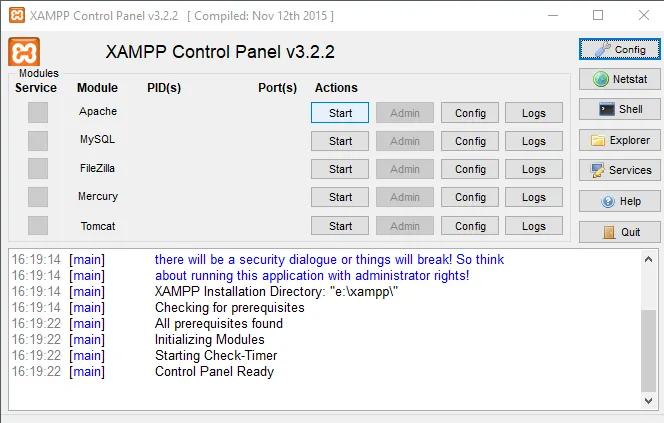Click the Help question mark button
The image size is (664, 423).
pos(620,201)
